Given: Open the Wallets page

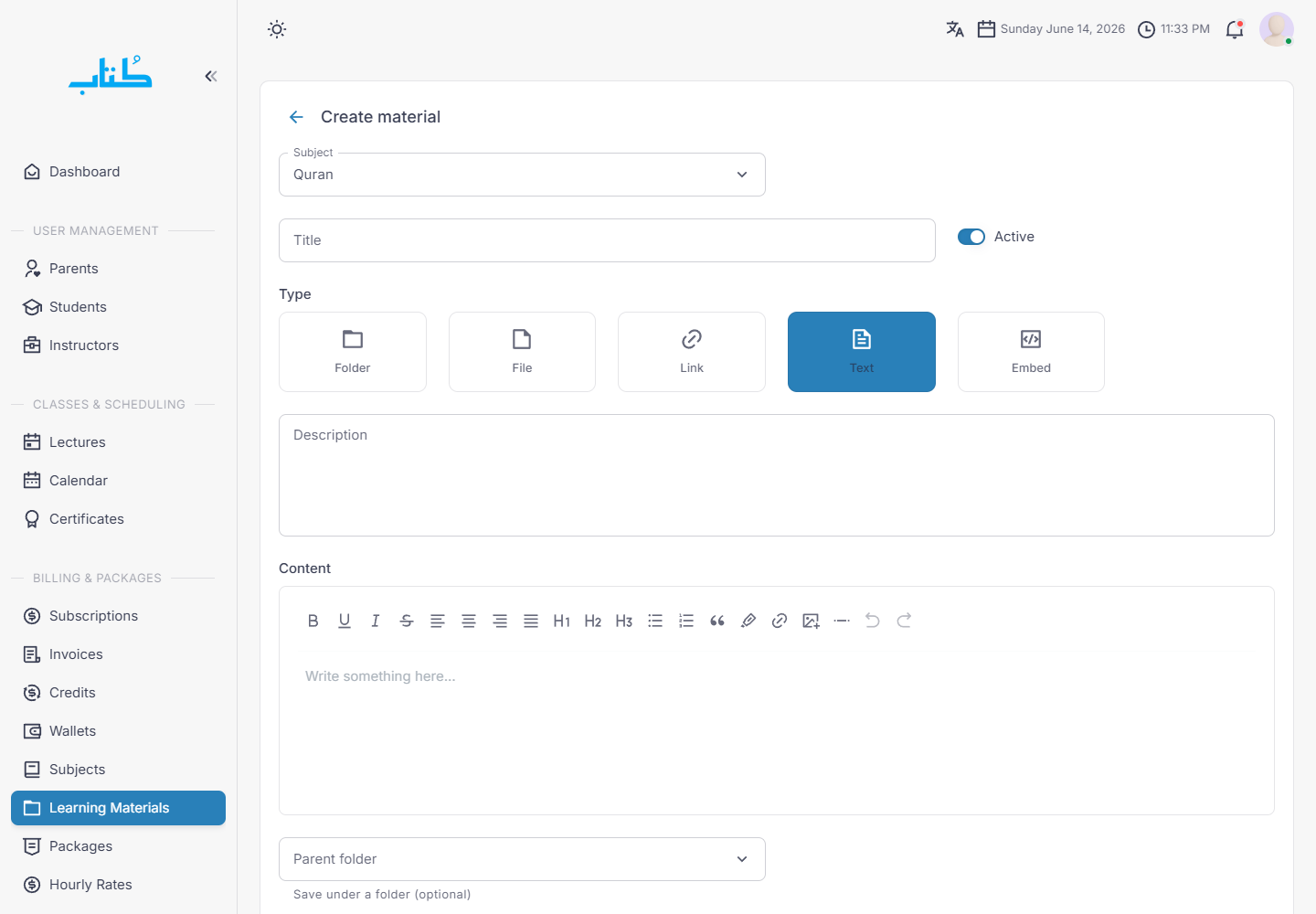Looking at the screenshot, I should coord(118,731).
